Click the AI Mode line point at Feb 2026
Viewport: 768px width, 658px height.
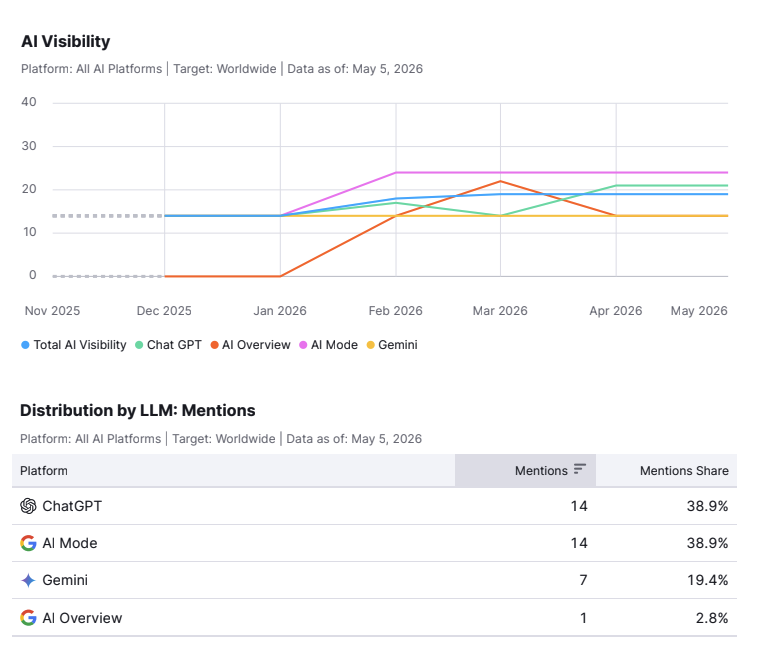(396, 172)
